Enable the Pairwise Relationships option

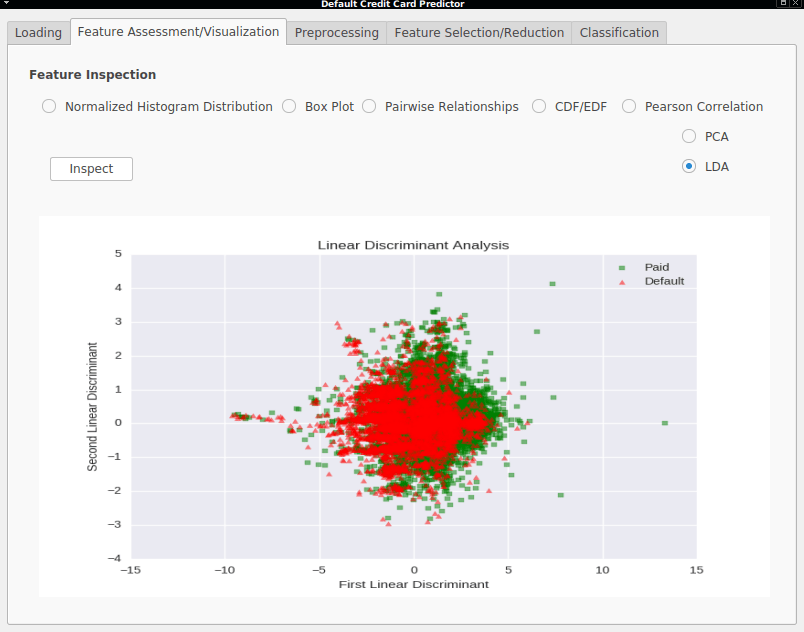(369, 106)
